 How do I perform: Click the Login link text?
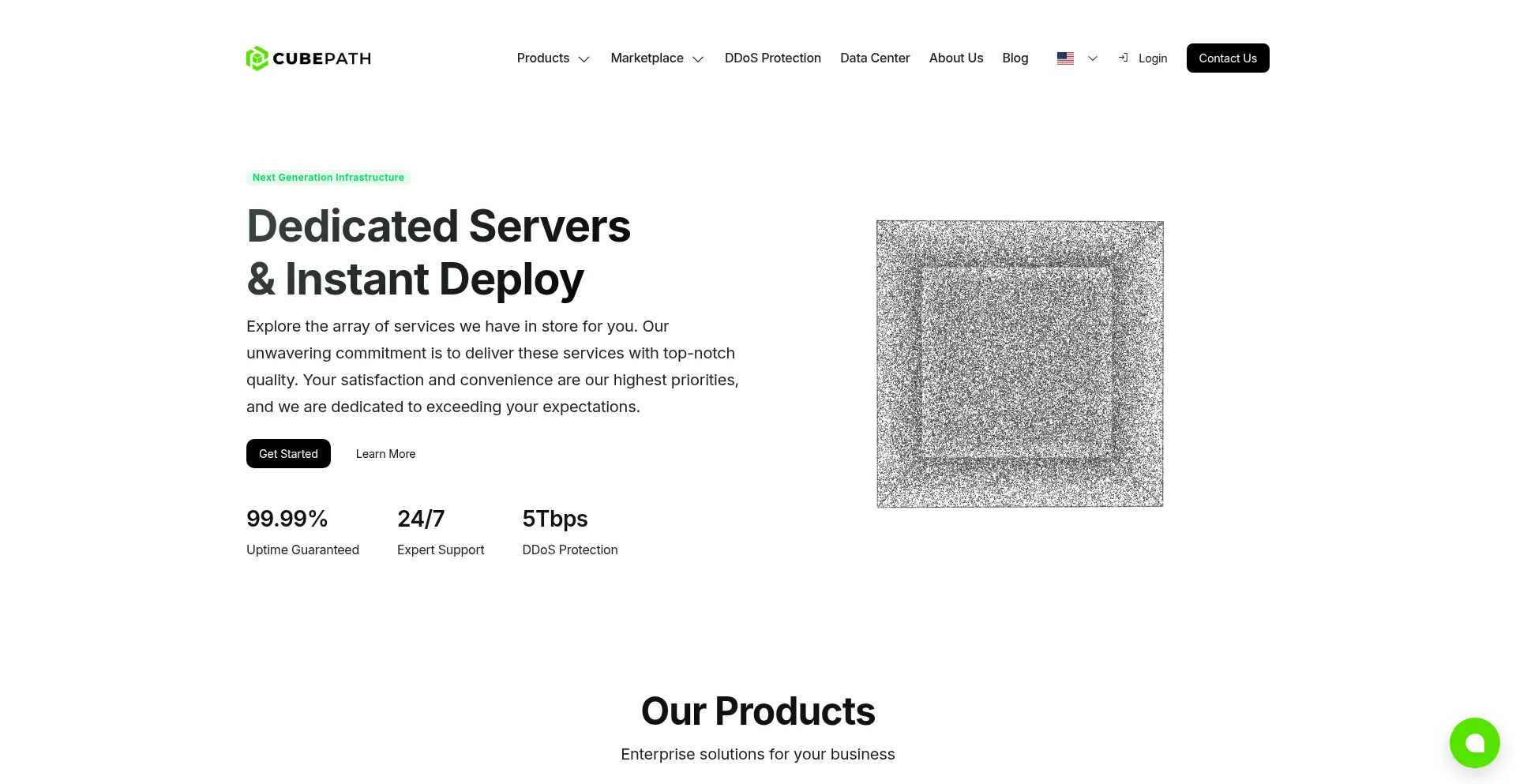click(1152, 58)
